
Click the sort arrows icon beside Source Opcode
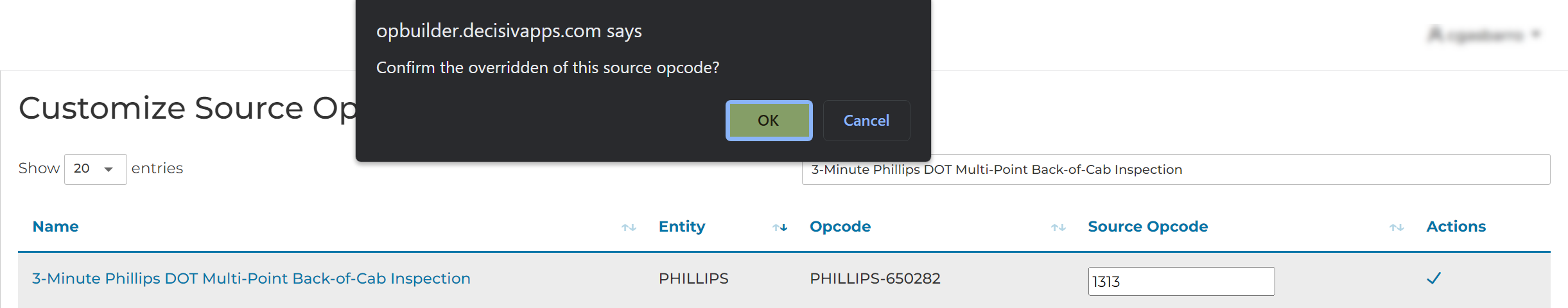pos(1396,227)
